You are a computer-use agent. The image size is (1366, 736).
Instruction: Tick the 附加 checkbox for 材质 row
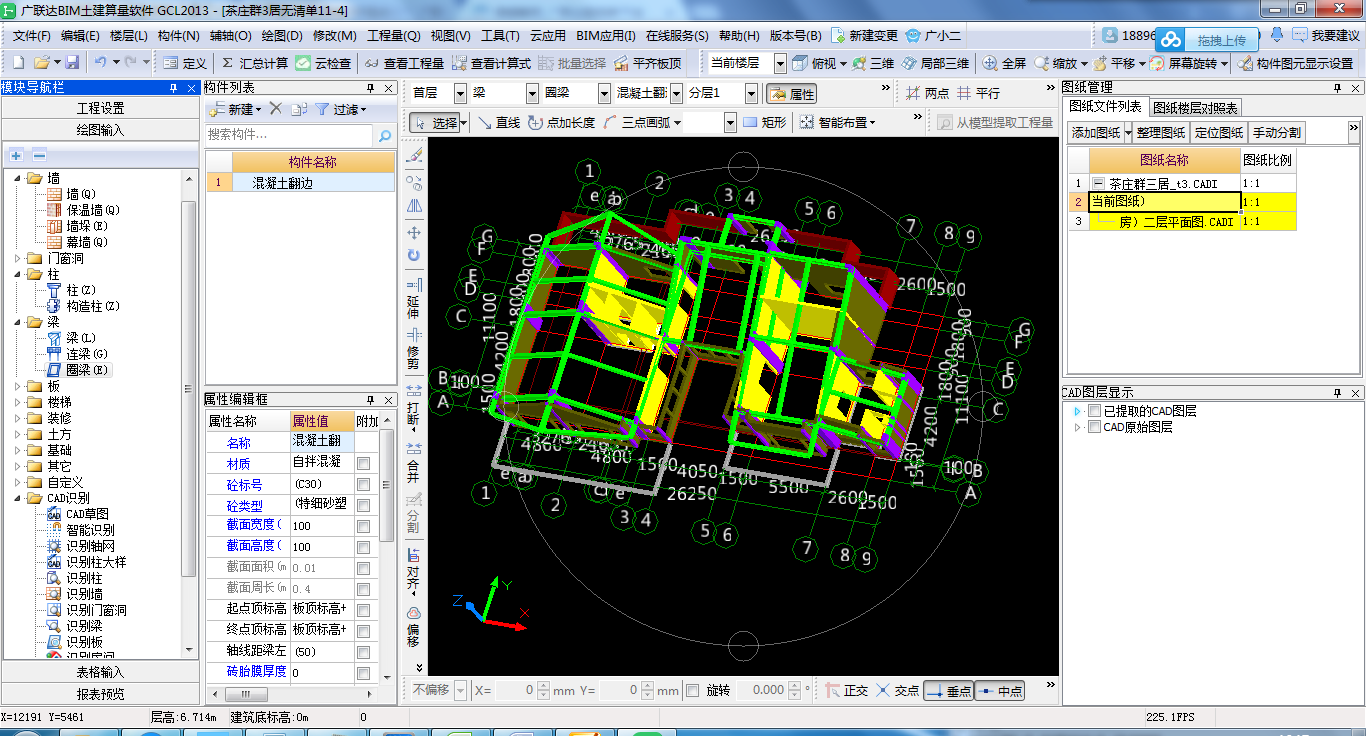[363, 463]
